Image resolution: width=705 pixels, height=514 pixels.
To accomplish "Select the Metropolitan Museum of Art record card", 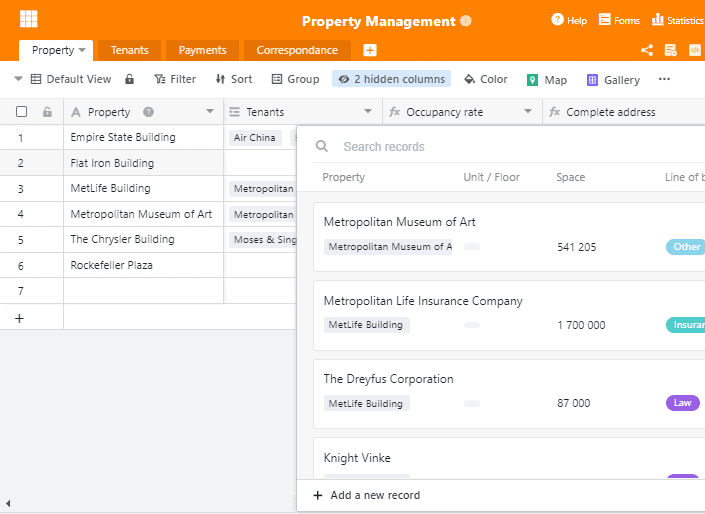I will (x=509, y=237).
